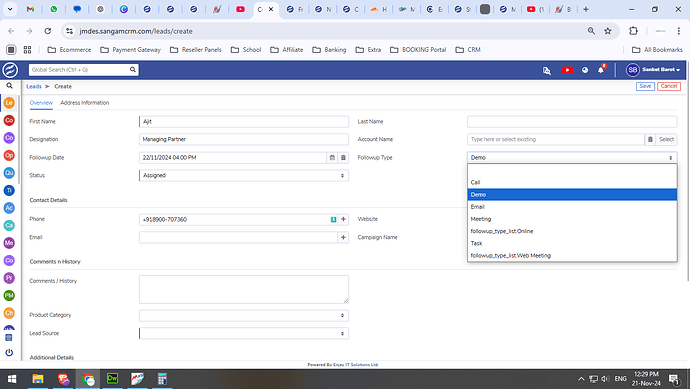This screenshot has width=690, height=389.
Task: Open the Sanket Barot user menu
Action: point(653,70)
